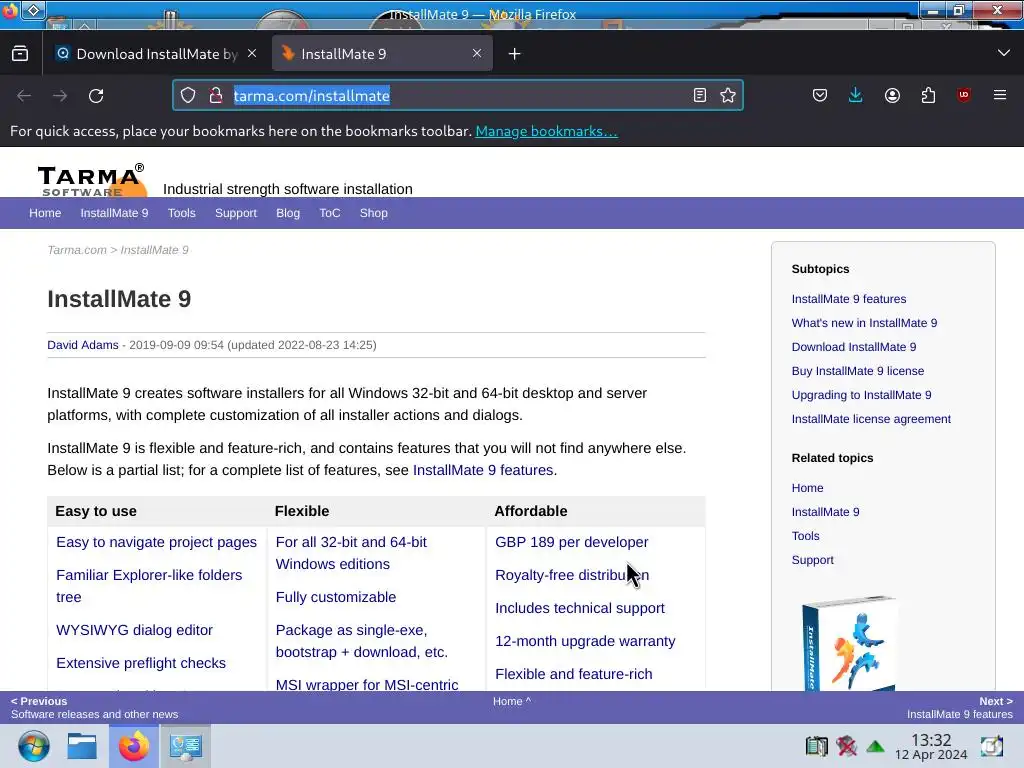This screenshot has width=1024, height=768.
Task: Open Download InstallMate 9 subtopic link
Action: pos(854,347)
